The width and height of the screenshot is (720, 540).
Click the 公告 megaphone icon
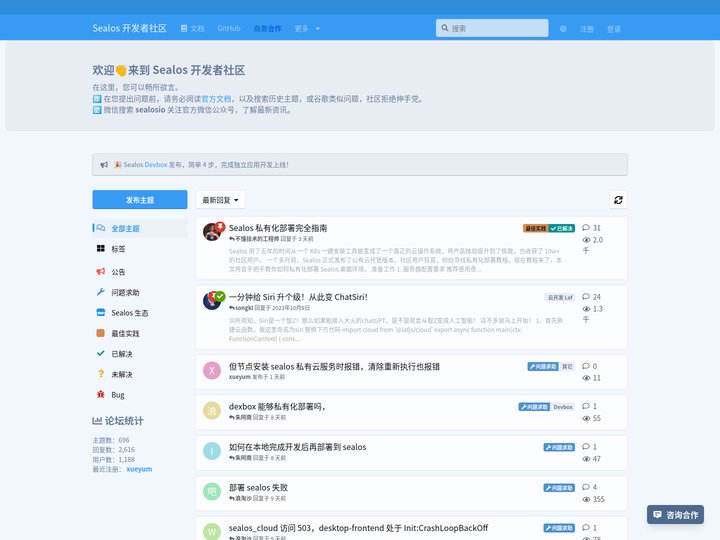[101, 271]
